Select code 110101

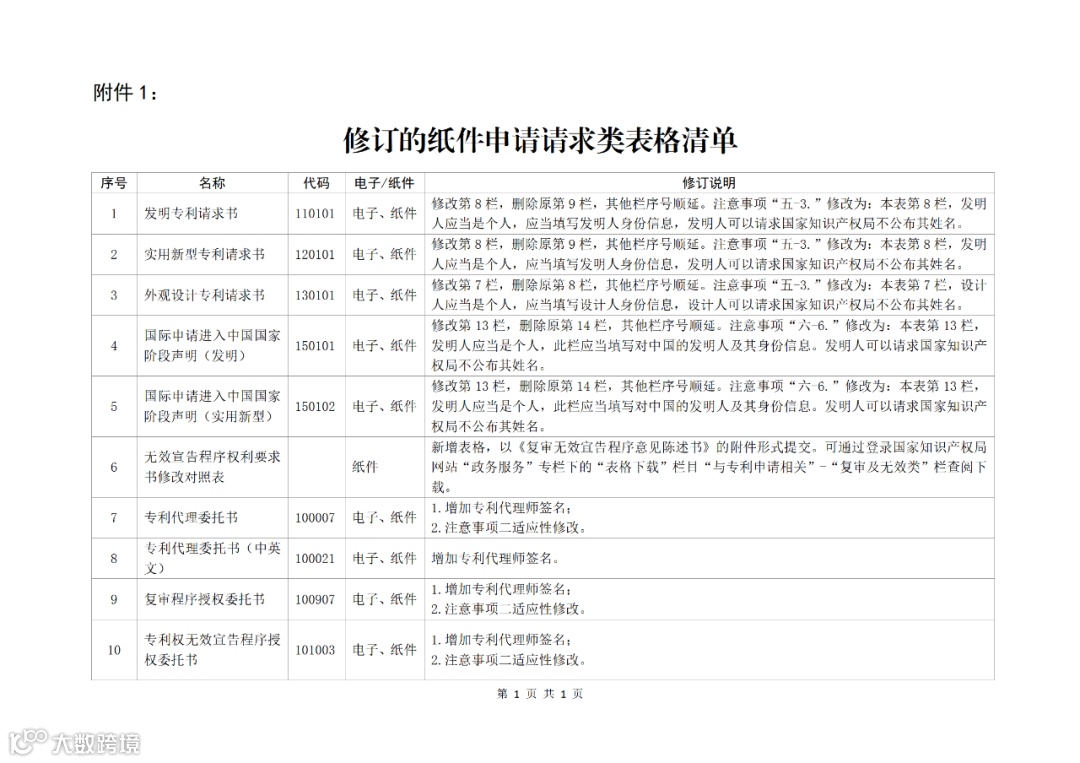(x=315, y=213)
